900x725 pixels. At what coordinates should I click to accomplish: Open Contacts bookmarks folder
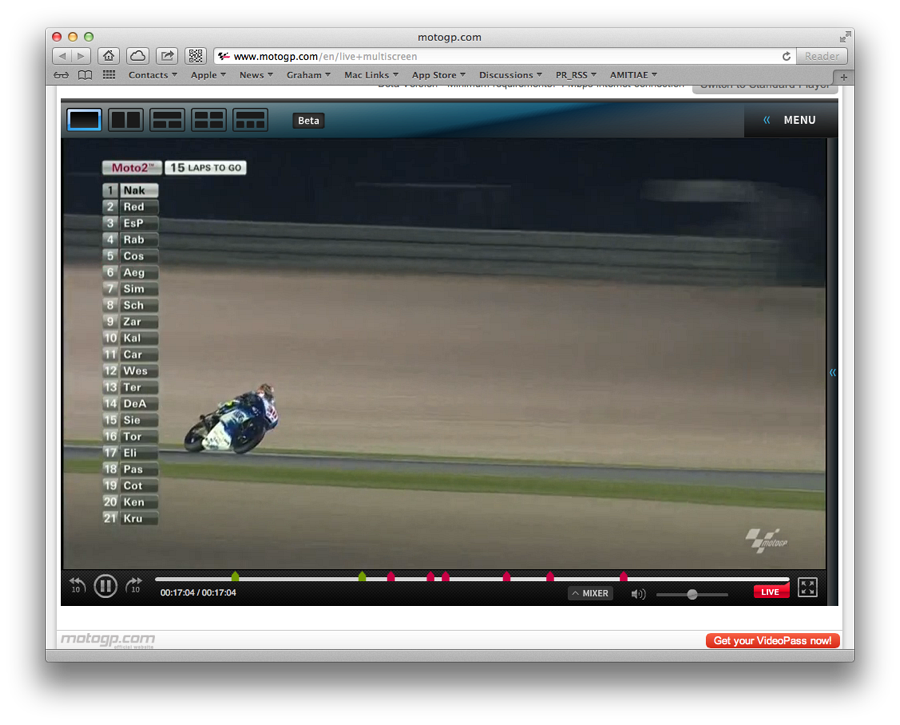tap(152, 75)
